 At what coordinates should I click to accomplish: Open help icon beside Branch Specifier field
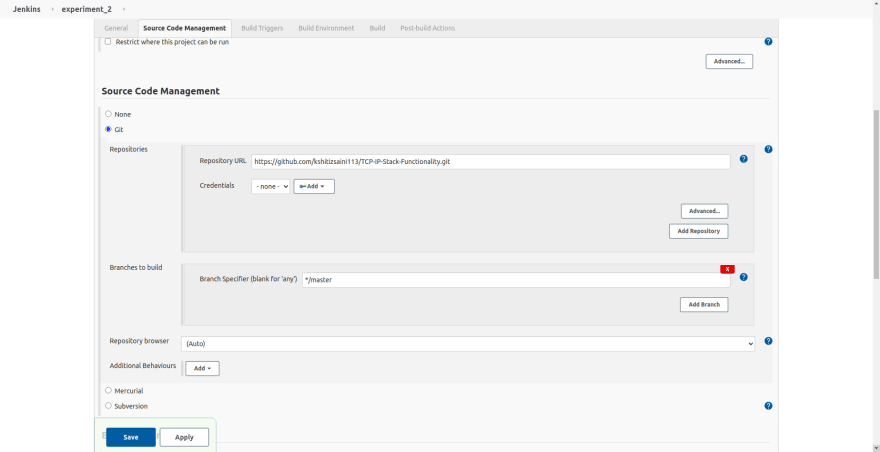[x=744, y=277]
